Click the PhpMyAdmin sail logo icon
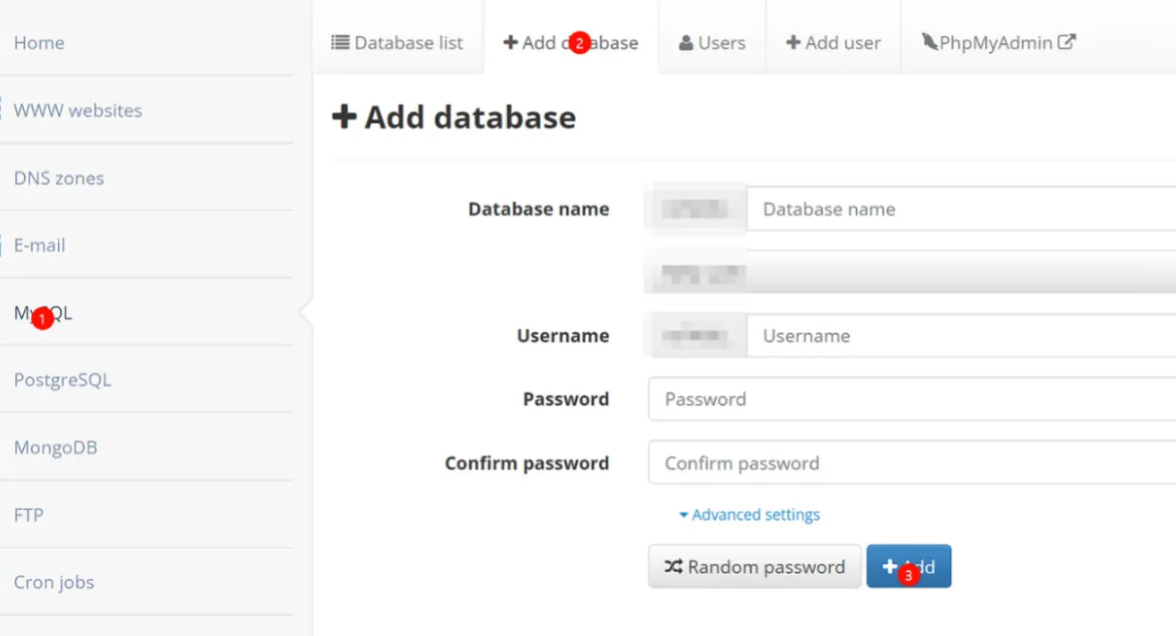 (x=929, y=42)
